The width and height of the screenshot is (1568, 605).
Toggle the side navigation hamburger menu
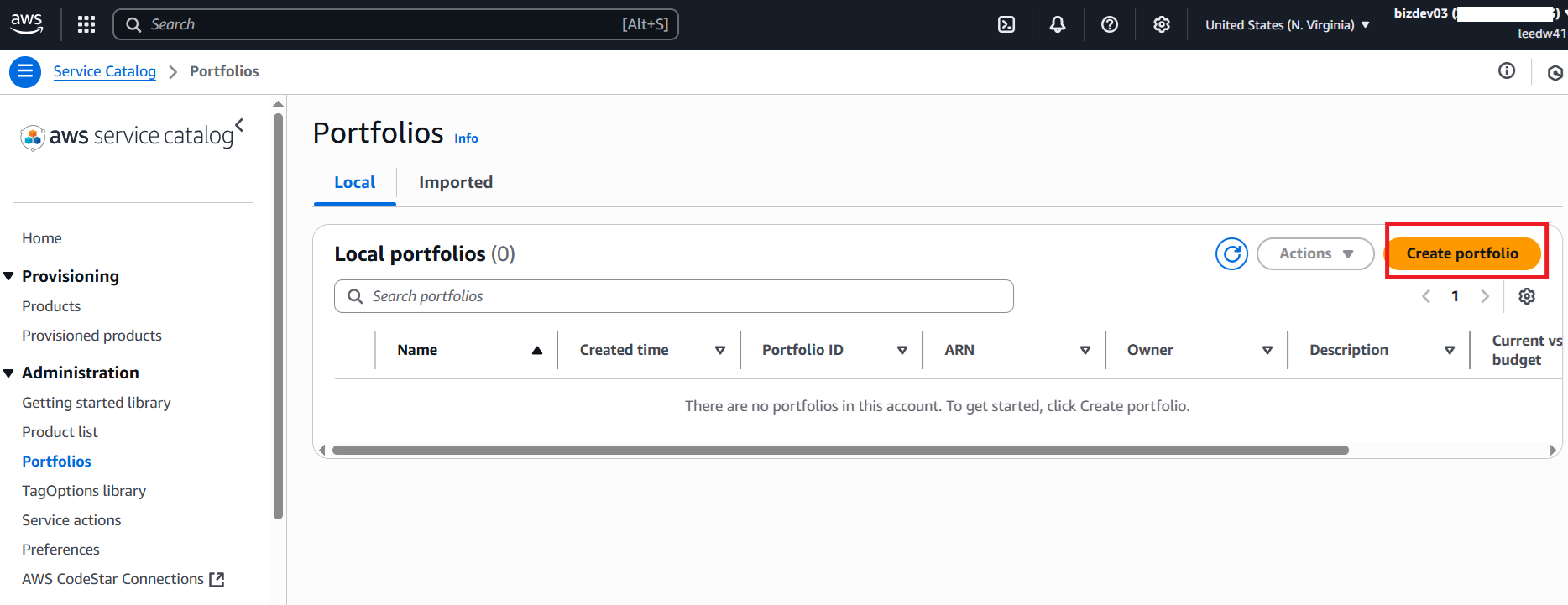(25, 71)
